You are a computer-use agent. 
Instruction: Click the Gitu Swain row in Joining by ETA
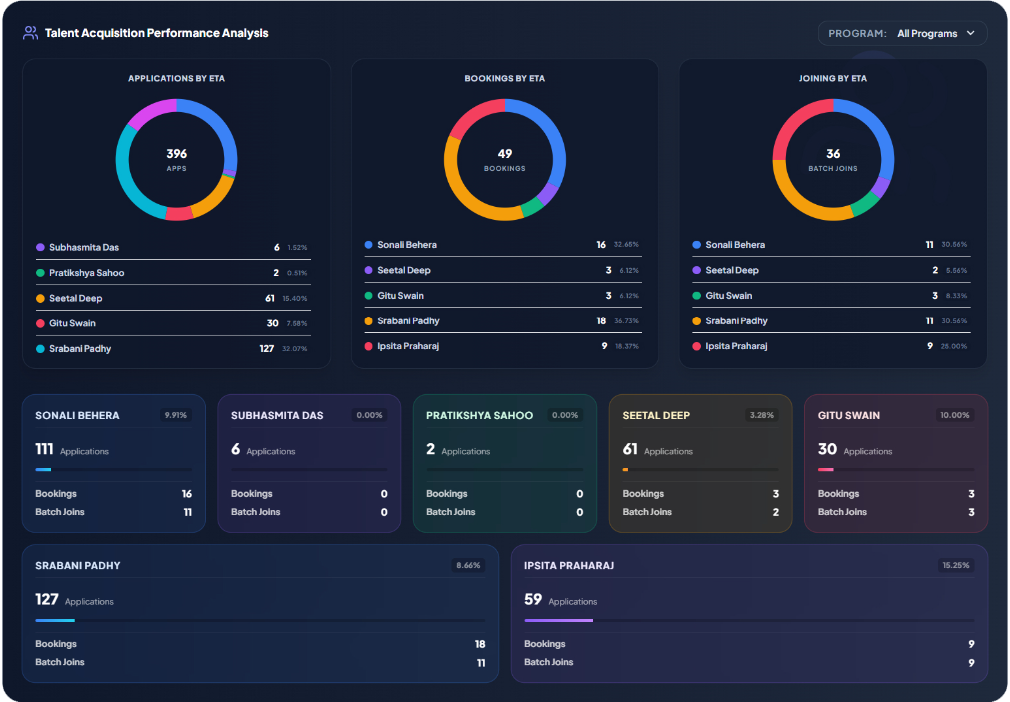[x=831, y=296]
